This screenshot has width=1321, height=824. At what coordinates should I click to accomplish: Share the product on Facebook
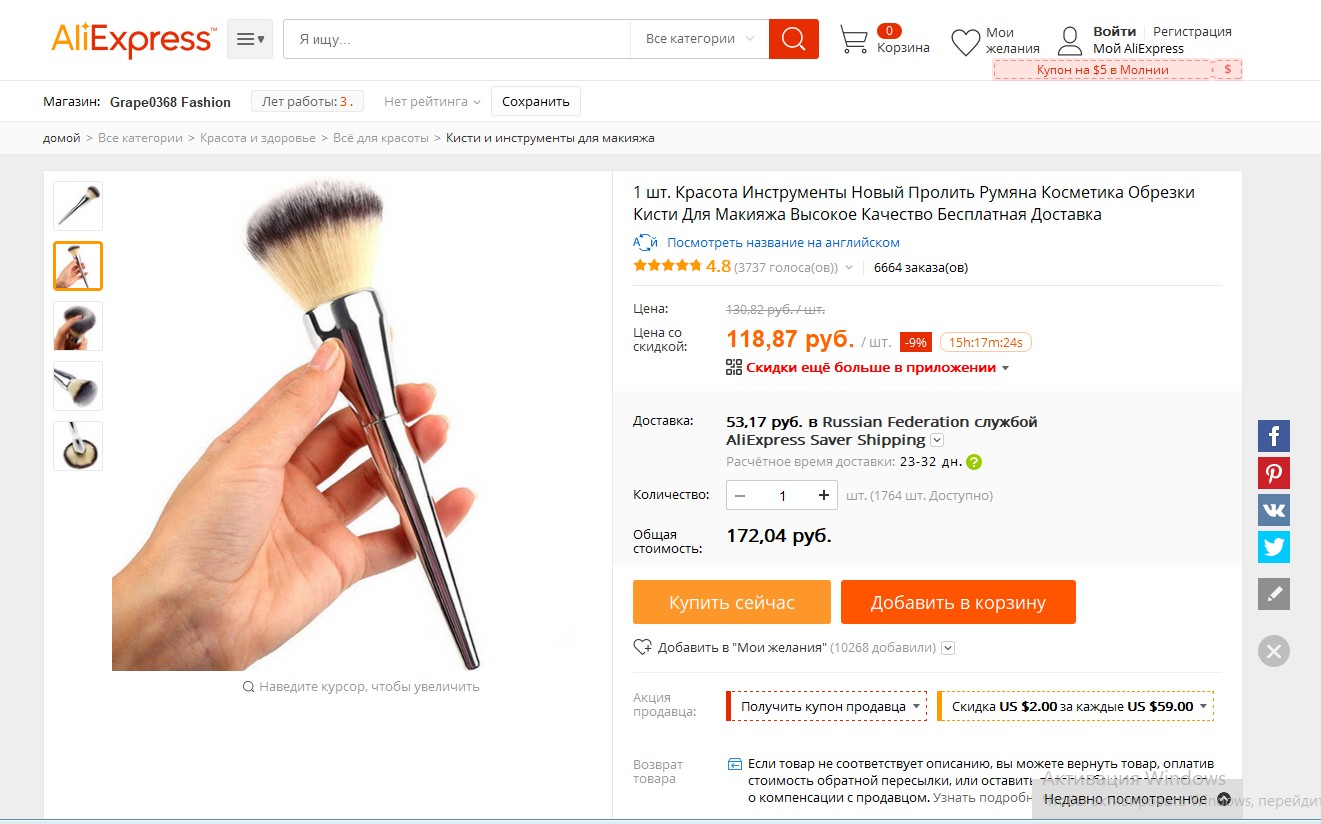[1274, 436]
